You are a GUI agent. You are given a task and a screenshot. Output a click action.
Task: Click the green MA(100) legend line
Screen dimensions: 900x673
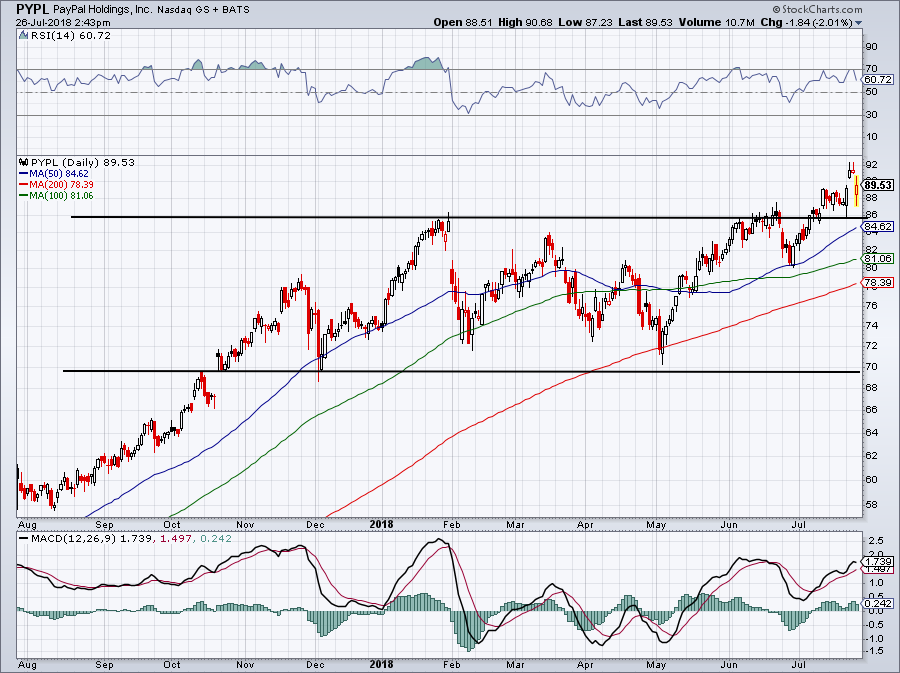pyautogui.click(x=24, y=196)
